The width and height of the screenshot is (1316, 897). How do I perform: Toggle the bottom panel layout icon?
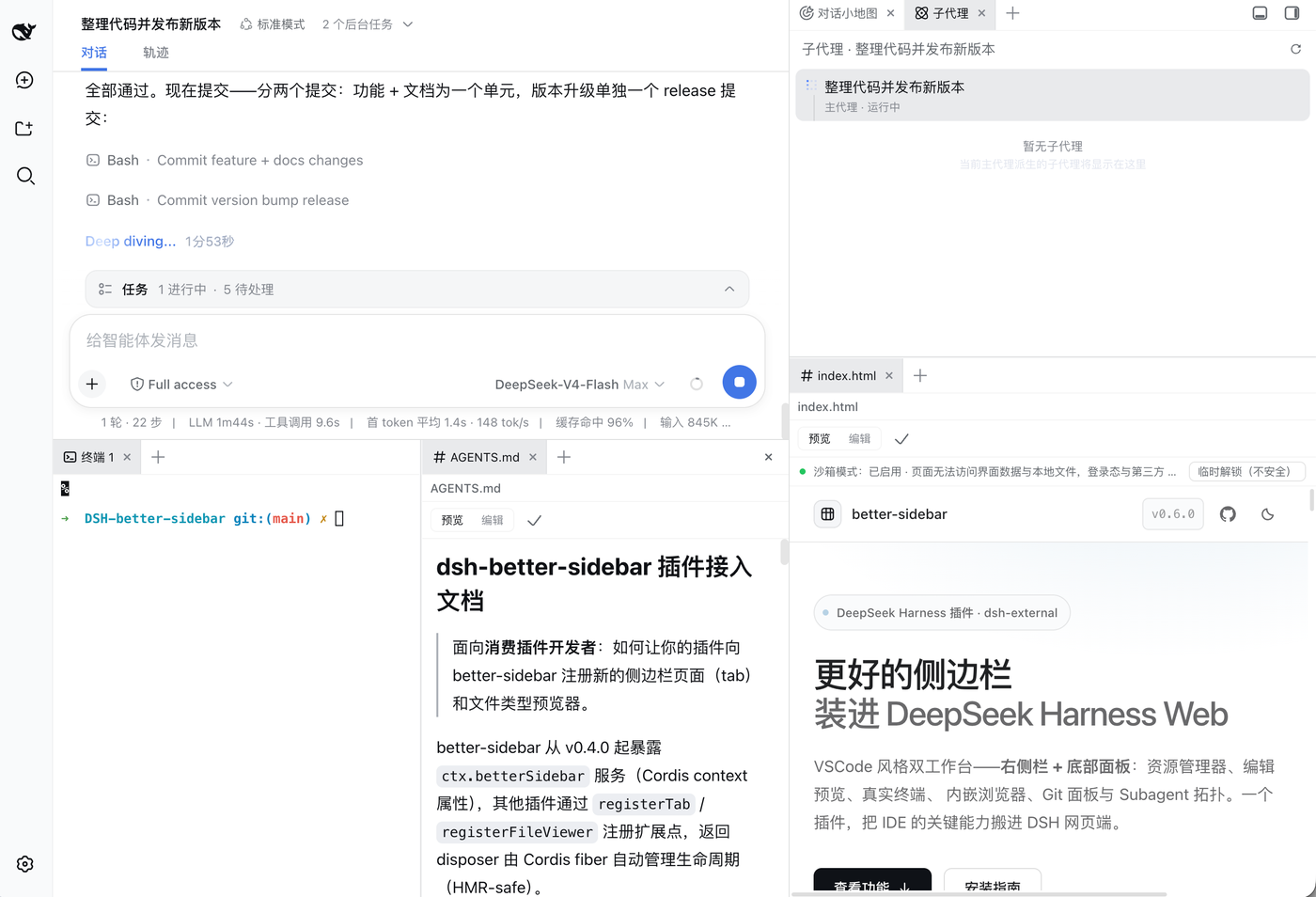click(x=1261, y=13)
